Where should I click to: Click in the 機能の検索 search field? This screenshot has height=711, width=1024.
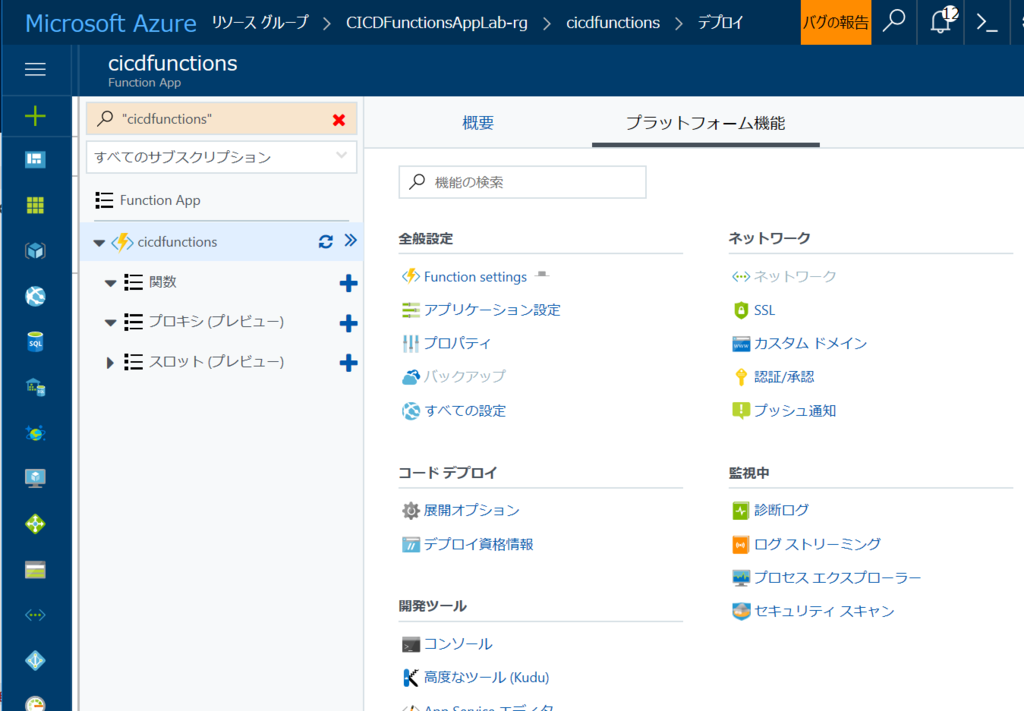point(522,182)
